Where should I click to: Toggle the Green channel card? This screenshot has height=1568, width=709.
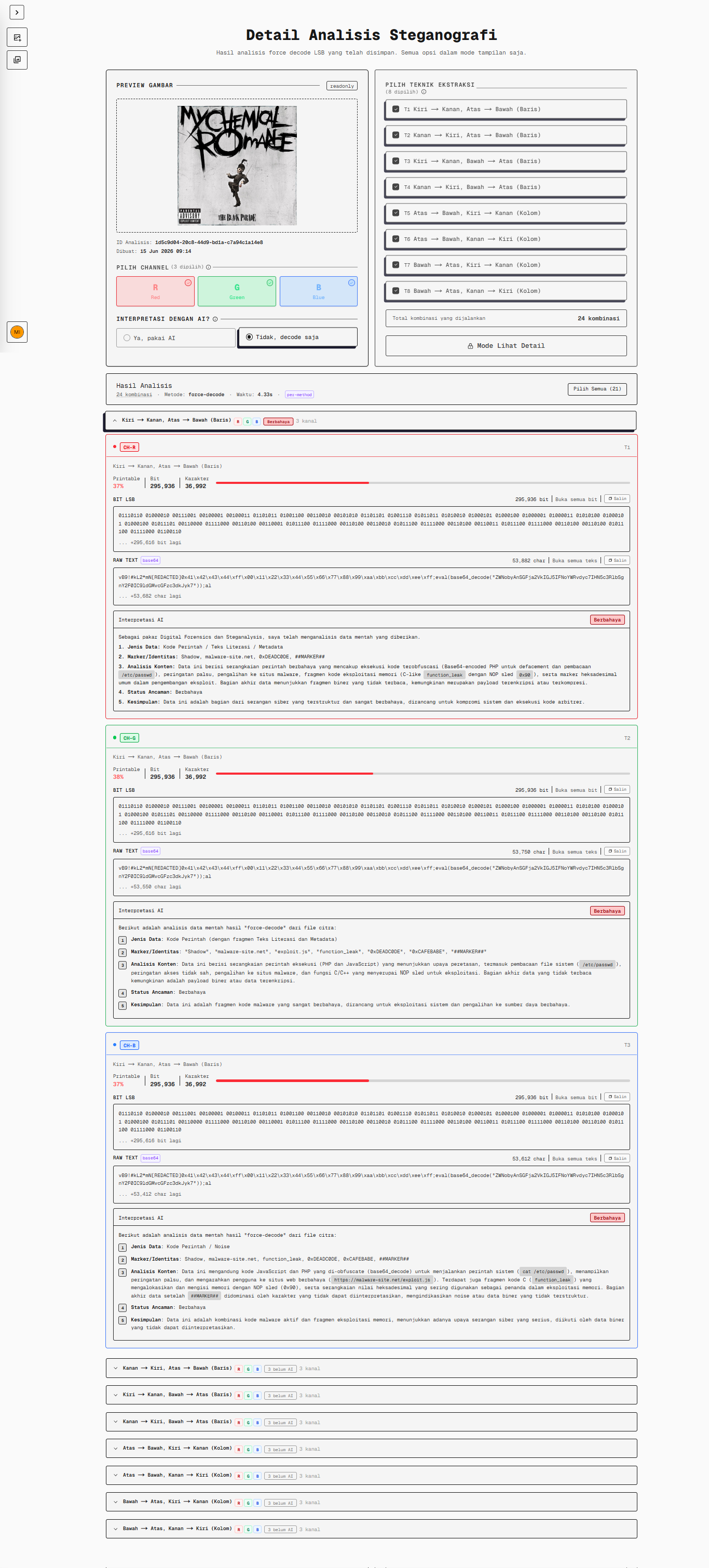pyautogui.click(x=237, y=291)
